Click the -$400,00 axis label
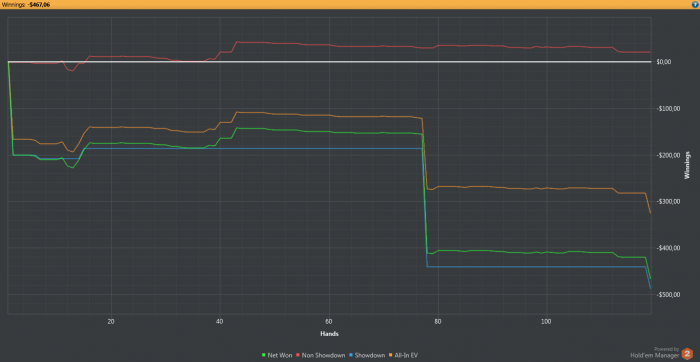Screen dimensions: 700x362 click(668, 248)
